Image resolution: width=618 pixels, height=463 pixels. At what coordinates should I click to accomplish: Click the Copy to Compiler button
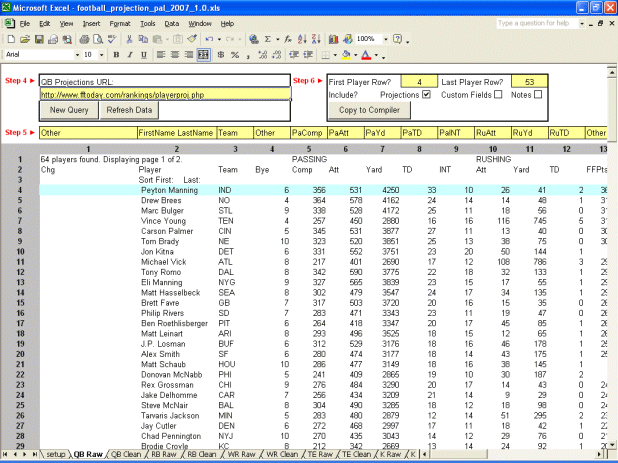pyautogui.click(x=369, y=110)
